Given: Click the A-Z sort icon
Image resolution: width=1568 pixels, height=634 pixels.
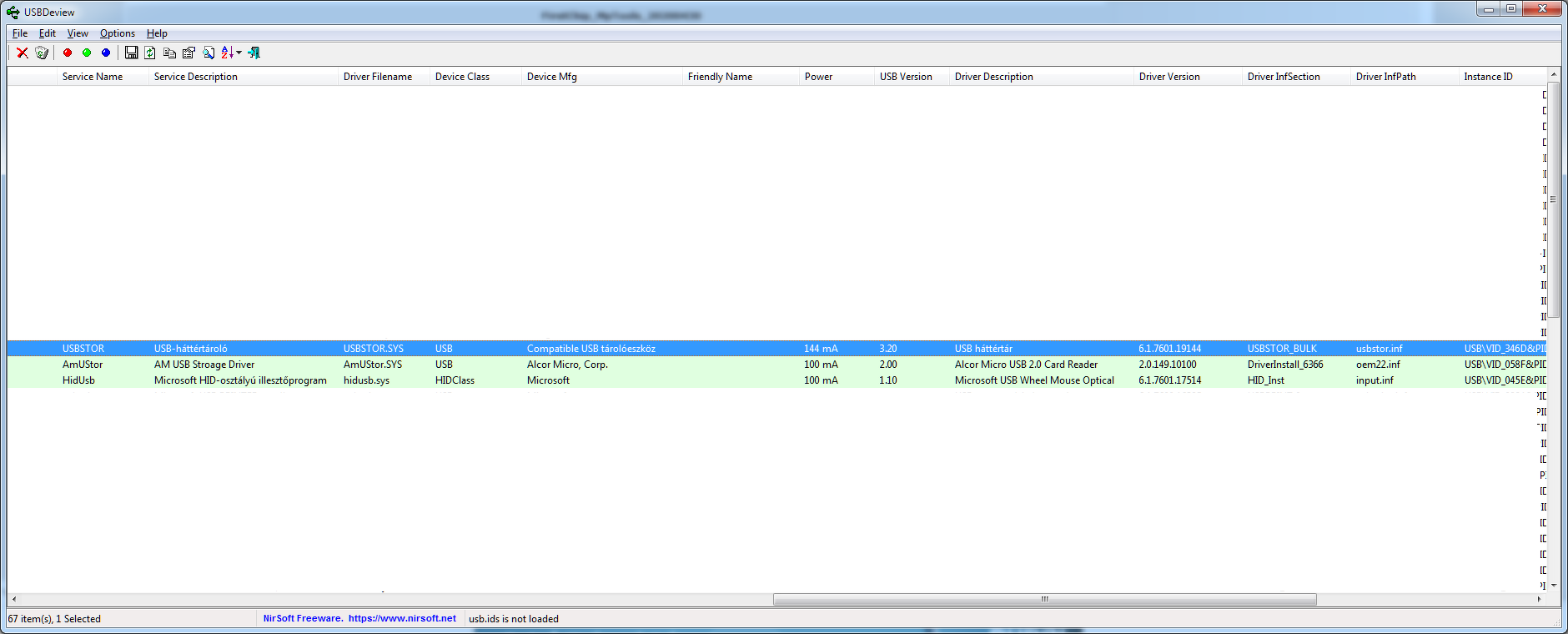Looking at the screenshot, I should [x=227, y=53].
